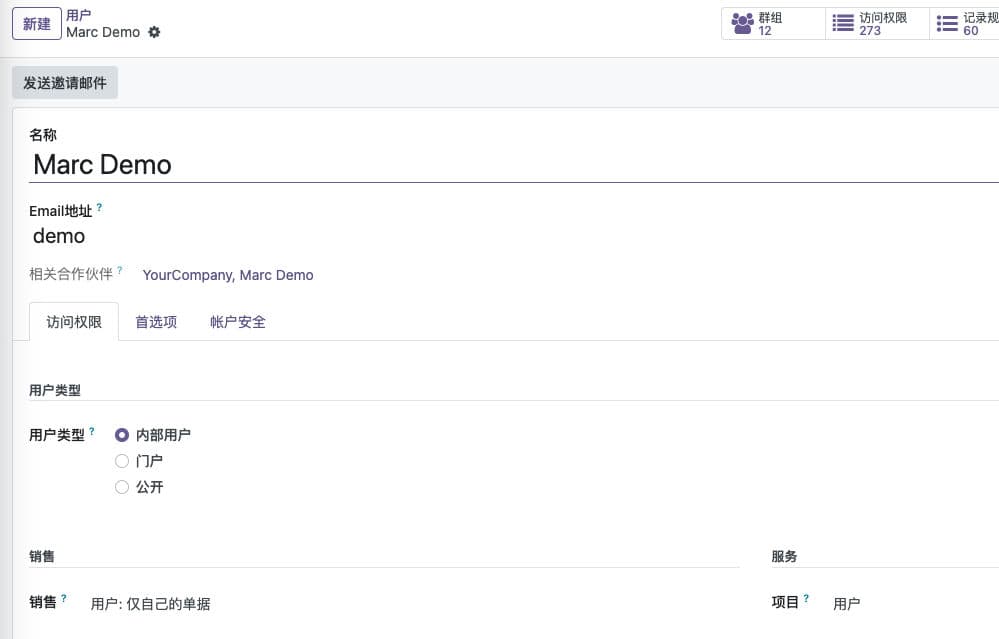
Task: Click help question mark beside 相关合作伙伴
Action: click(120, 271)
